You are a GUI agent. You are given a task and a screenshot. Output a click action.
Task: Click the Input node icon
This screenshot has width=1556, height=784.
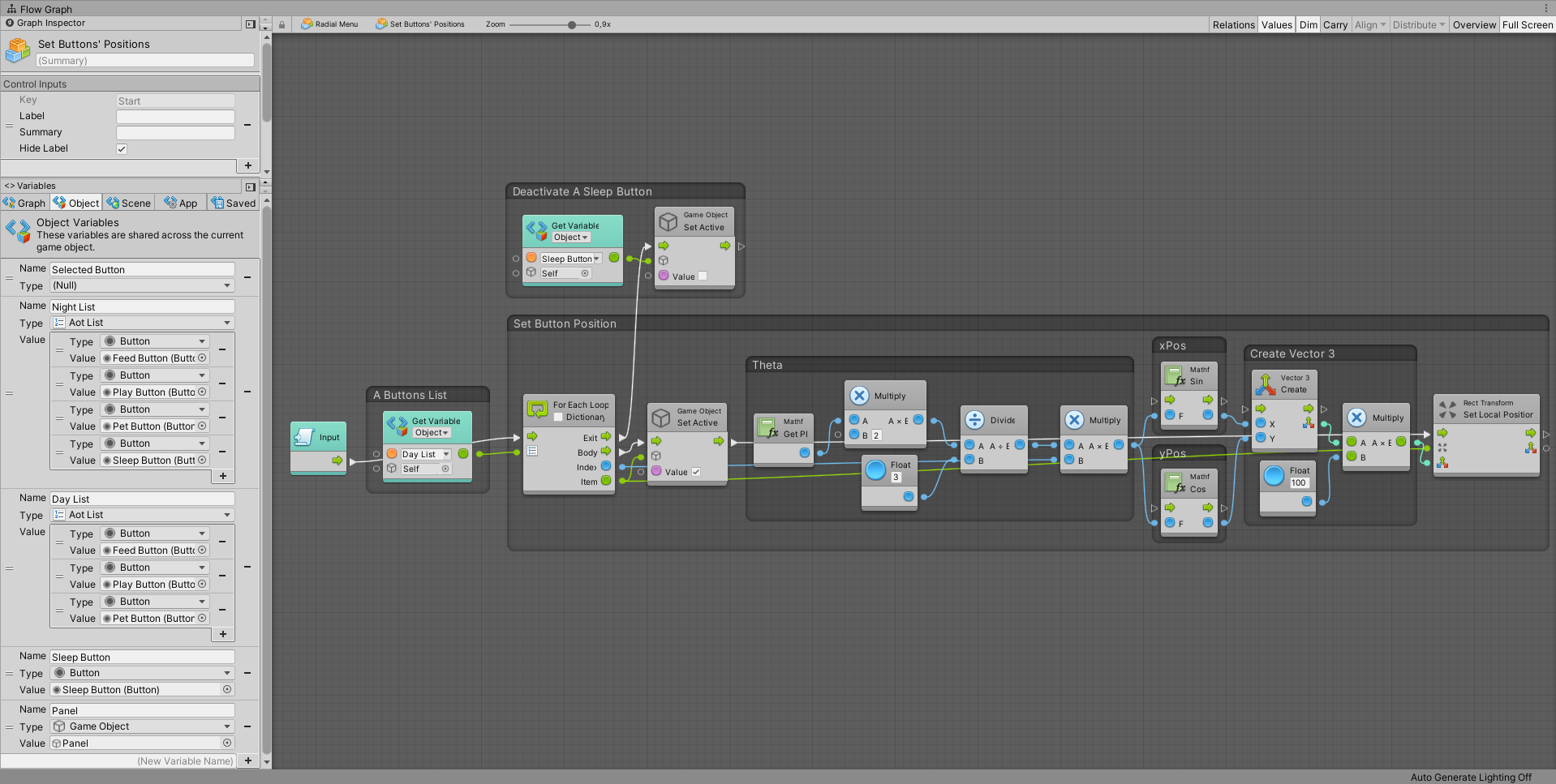point(304,437)
